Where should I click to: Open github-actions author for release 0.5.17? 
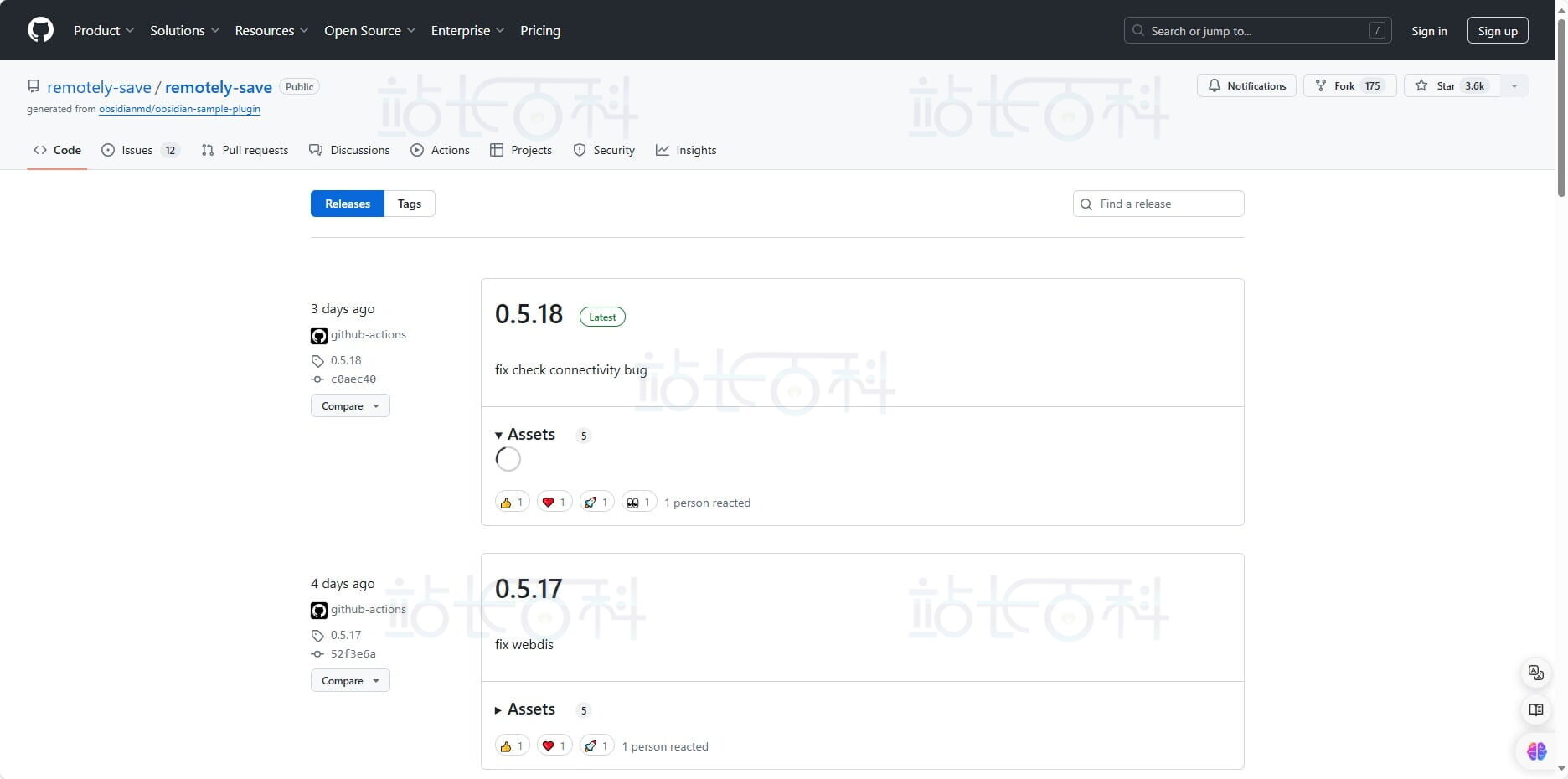click(369, 609)
